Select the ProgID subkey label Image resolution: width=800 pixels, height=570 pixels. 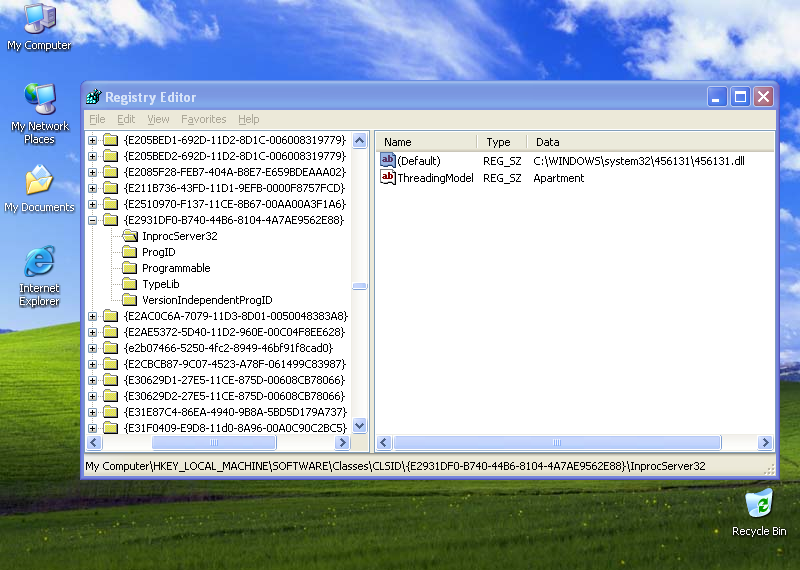click(x=159, y=252)
